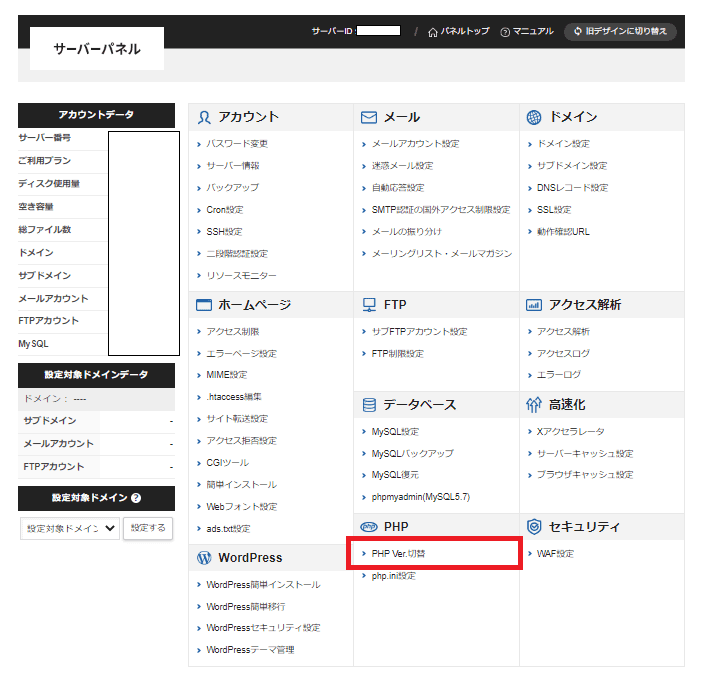Open サーバー情報
Screen dimensions: 703x679
233,166
